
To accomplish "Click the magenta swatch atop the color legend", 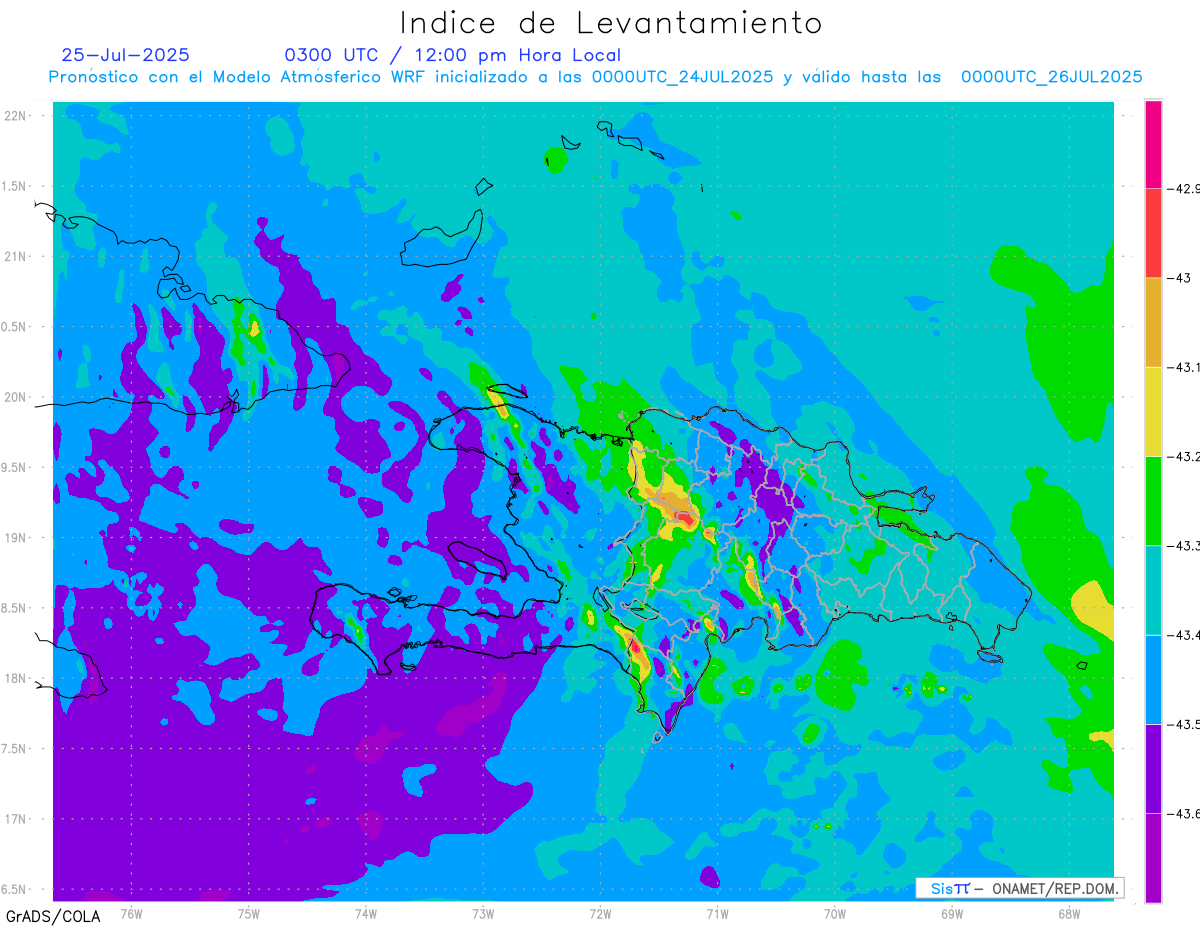I will (x=1153, y=143).
